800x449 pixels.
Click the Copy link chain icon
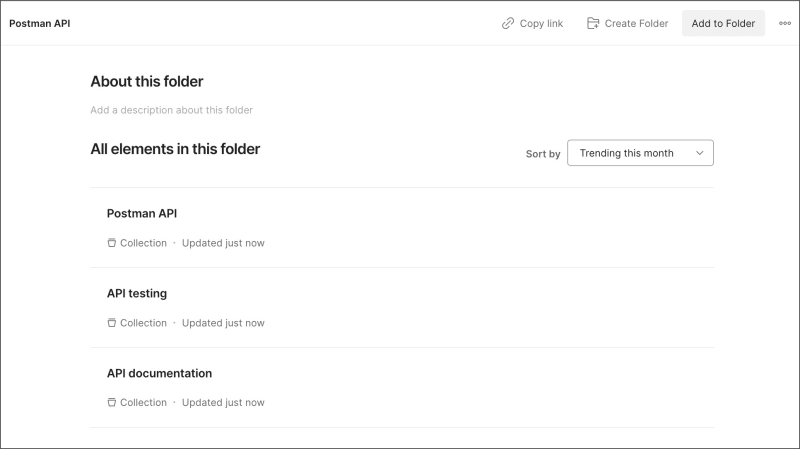coord(508,23)
